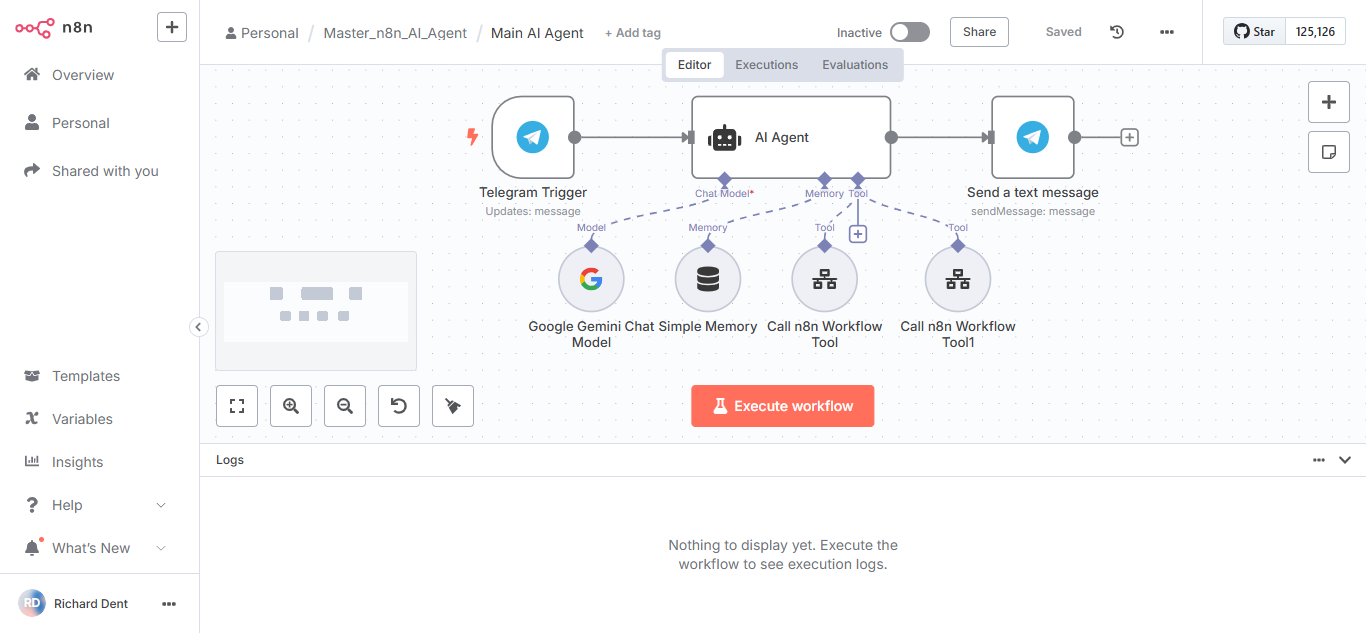1366x633 pixels.
Task: Switch to the Editor tab
Action: [694, 65]
